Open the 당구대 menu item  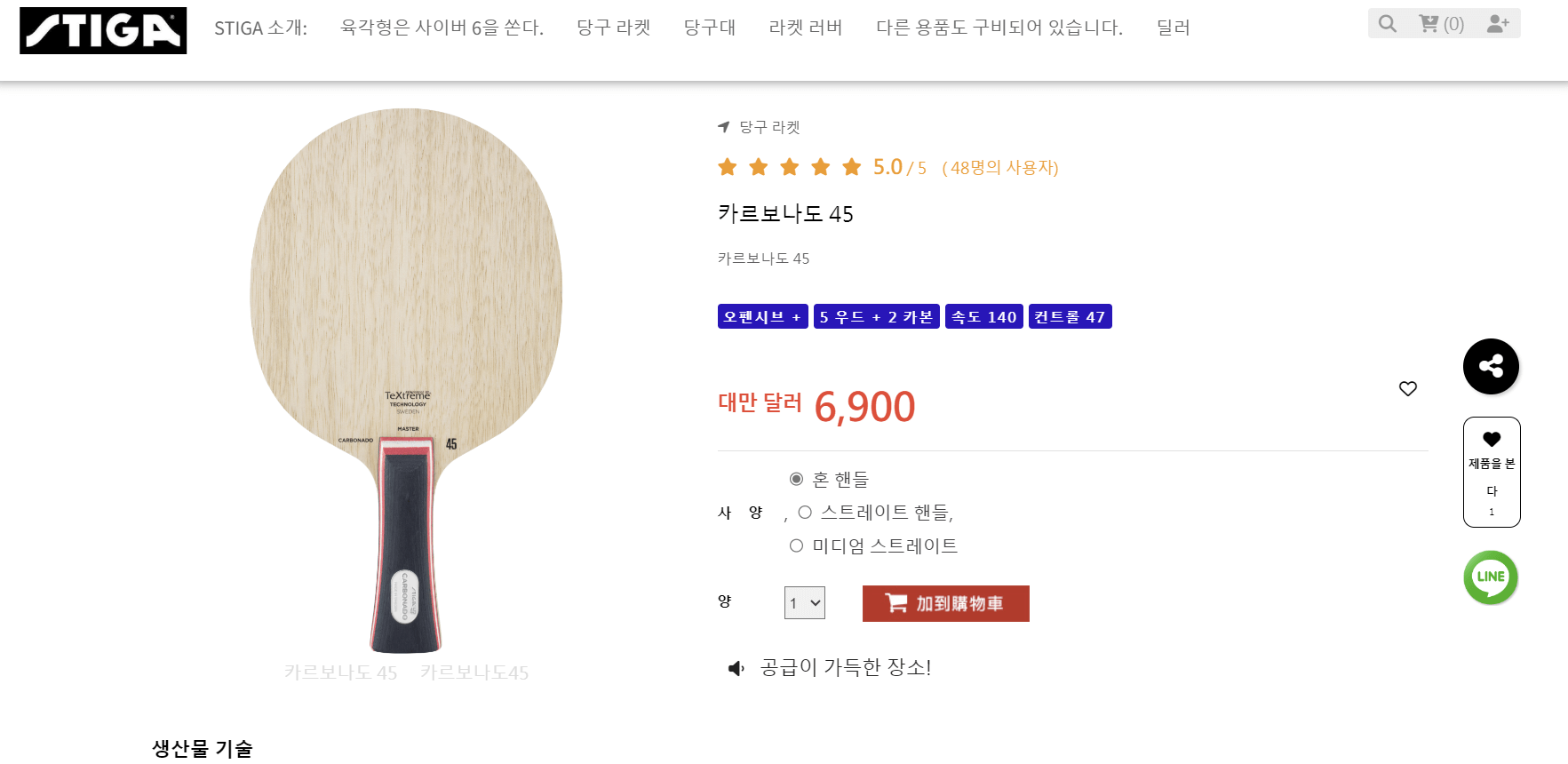[709, 28]
